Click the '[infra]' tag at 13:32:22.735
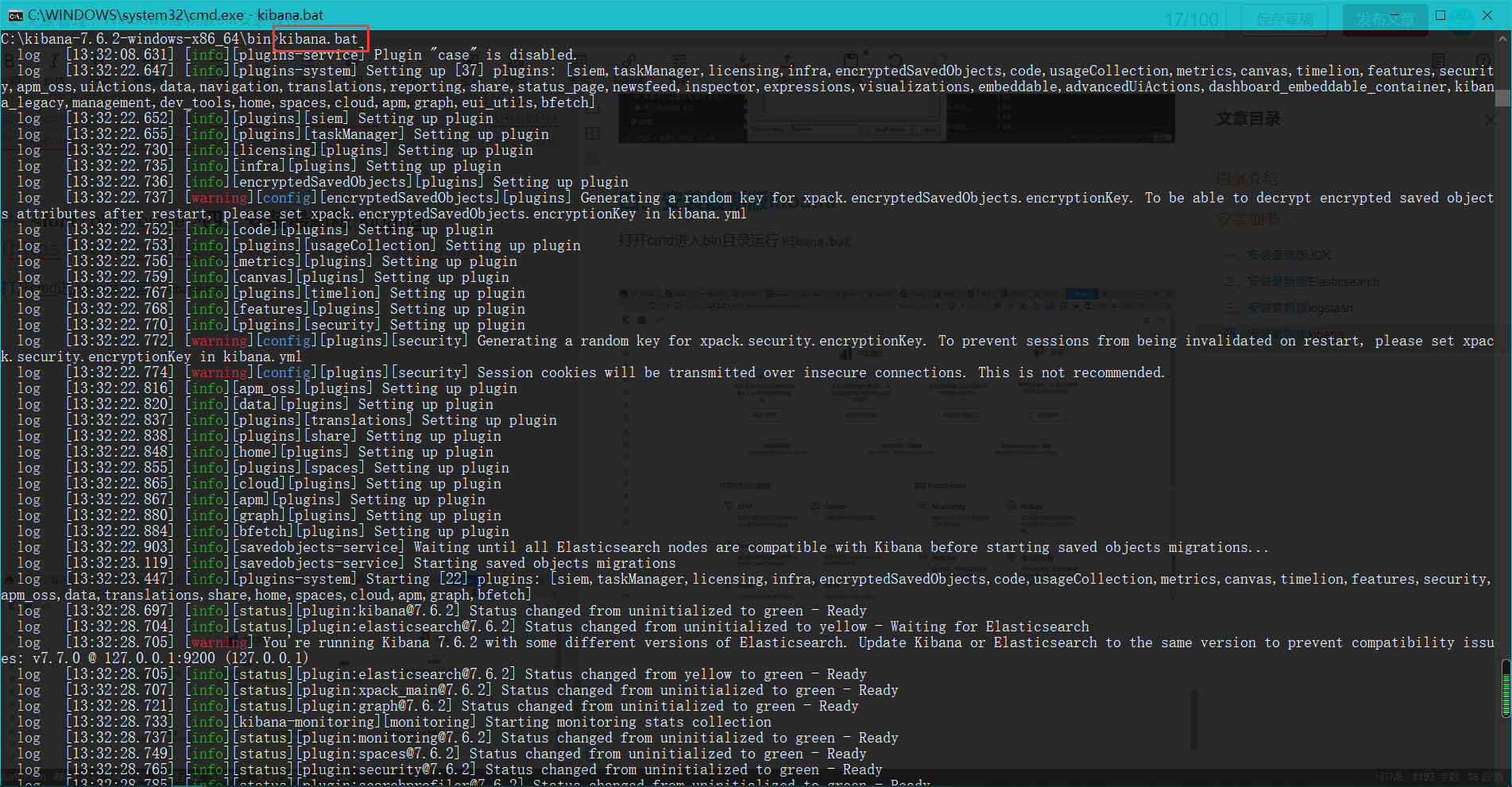Image resolution: width=1512 pixels, height=787 pixels. (258, 166)
